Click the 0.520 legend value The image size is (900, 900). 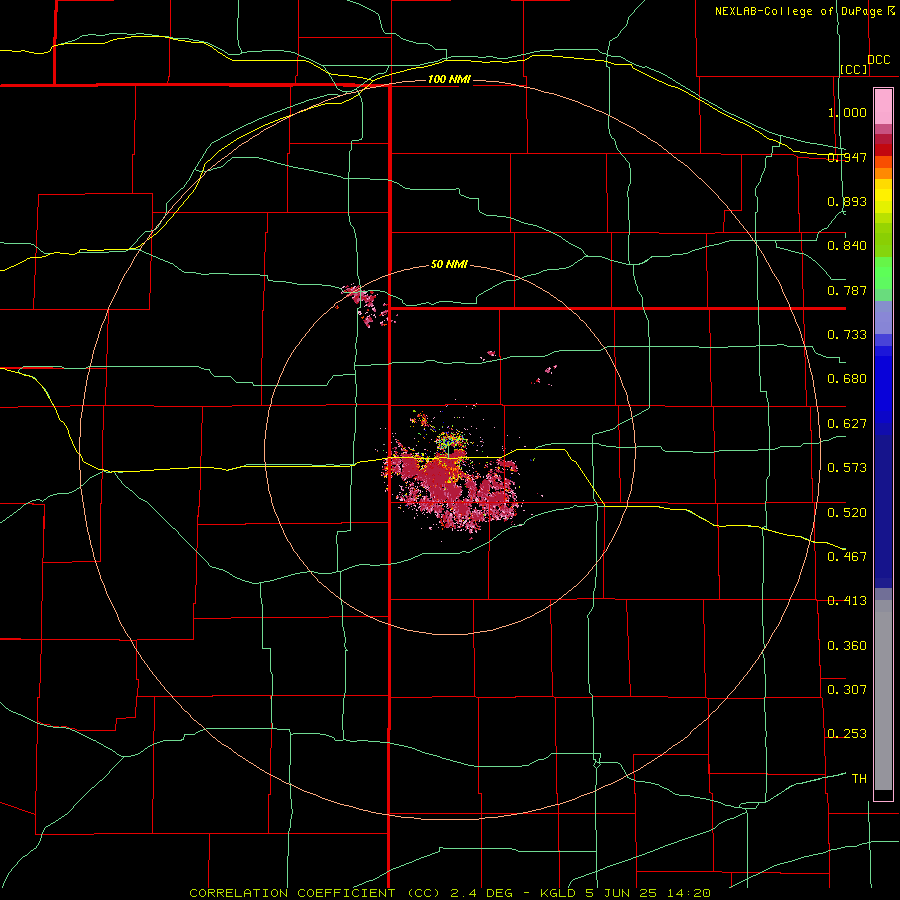click(847, 512)
